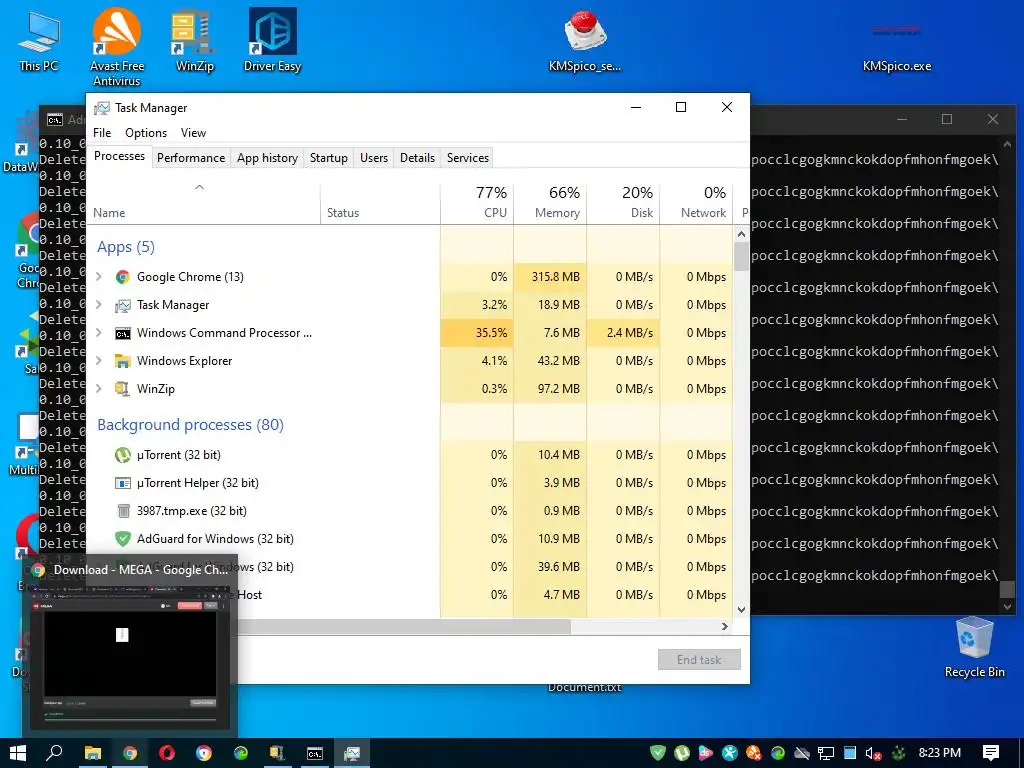Select the Apps (5) group header
This screenshot has height=768, width=1024.
pos(126,247)
